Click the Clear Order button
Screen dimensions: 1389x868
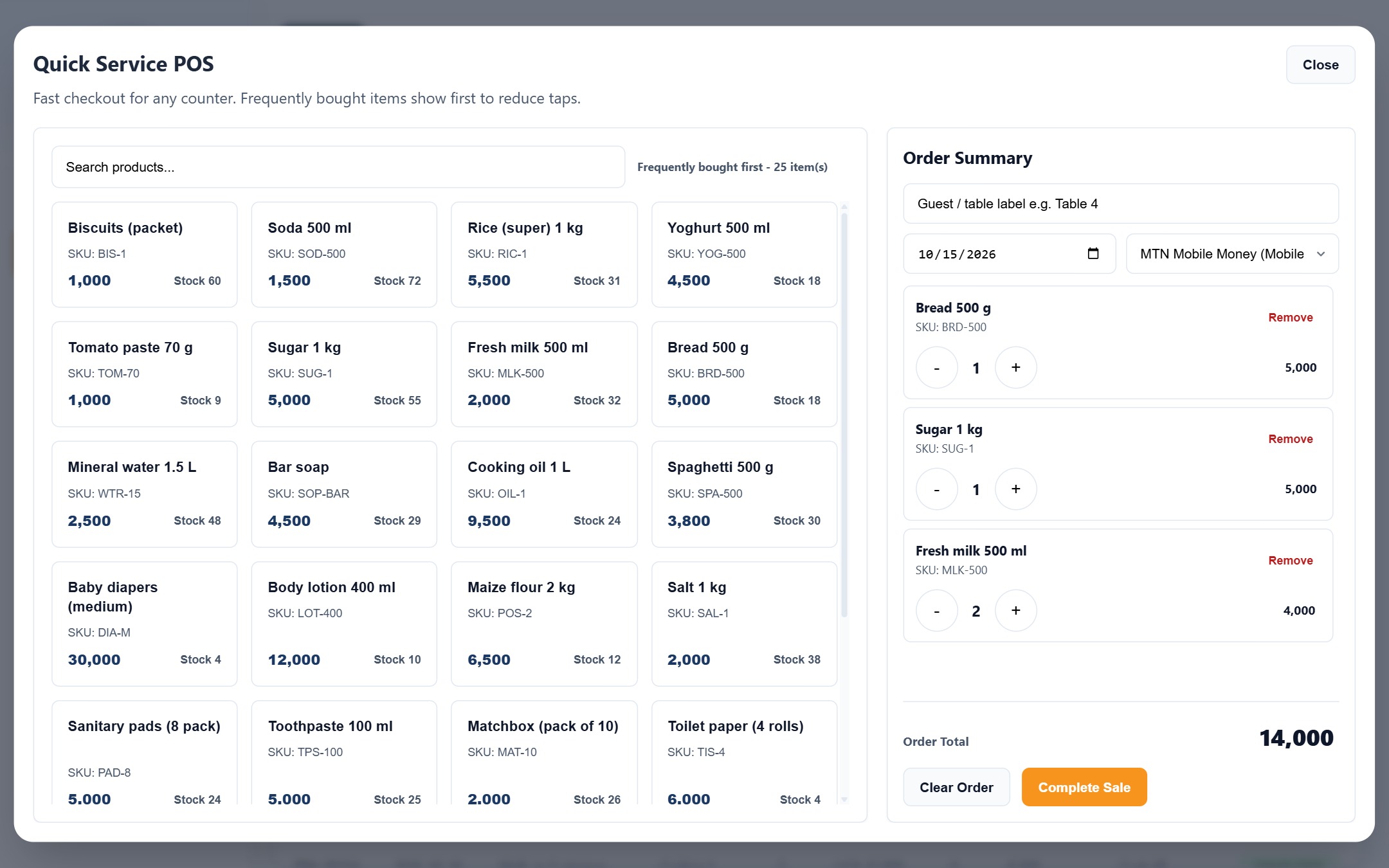tap(956, 787)
